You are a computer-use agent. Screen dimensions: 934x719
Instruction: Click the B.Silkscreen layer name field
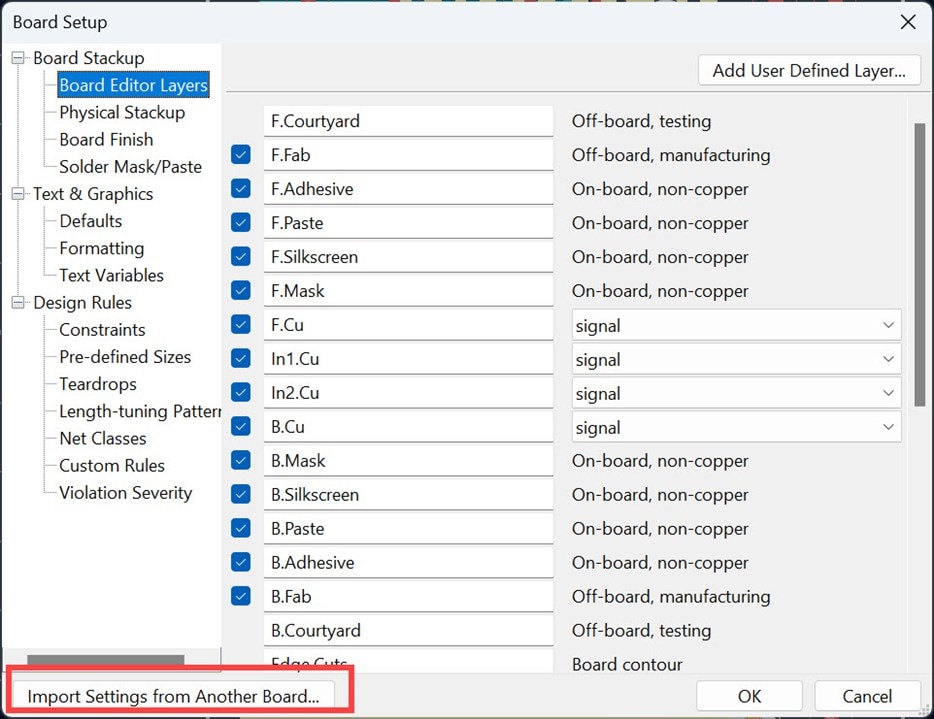[408, 494]
